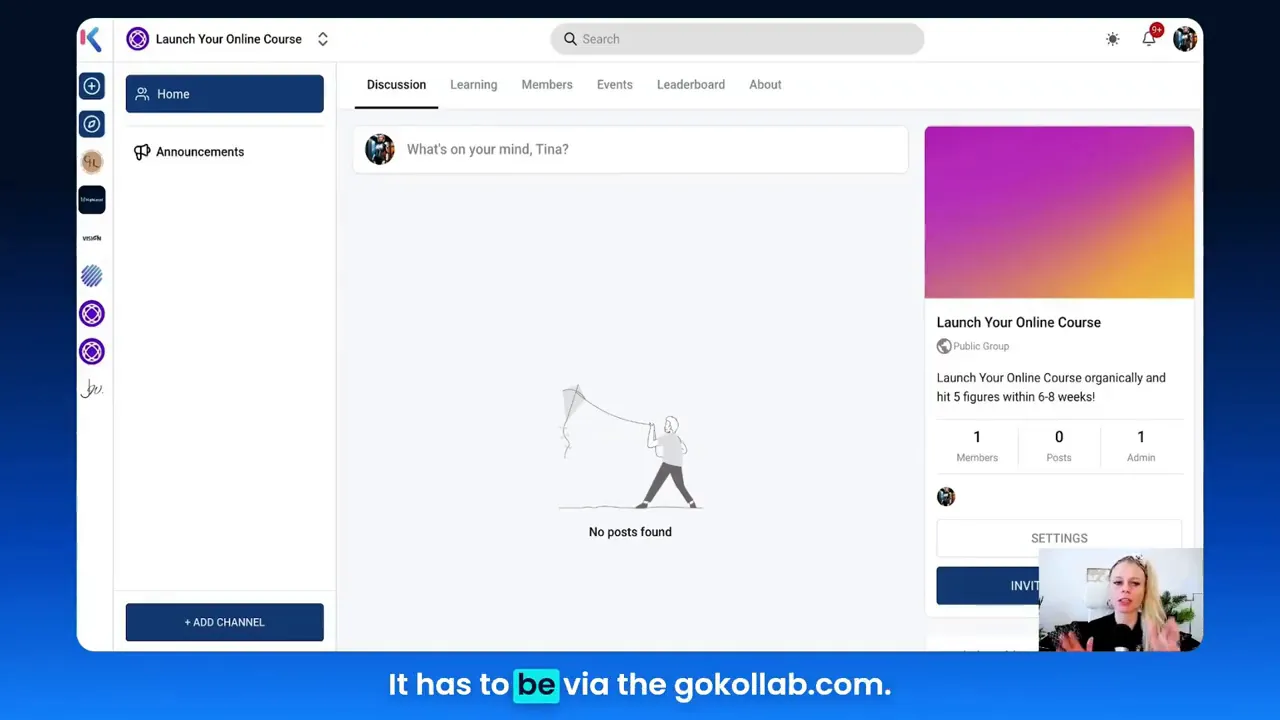
Task: Switch to the About tab
Action: 765,85
